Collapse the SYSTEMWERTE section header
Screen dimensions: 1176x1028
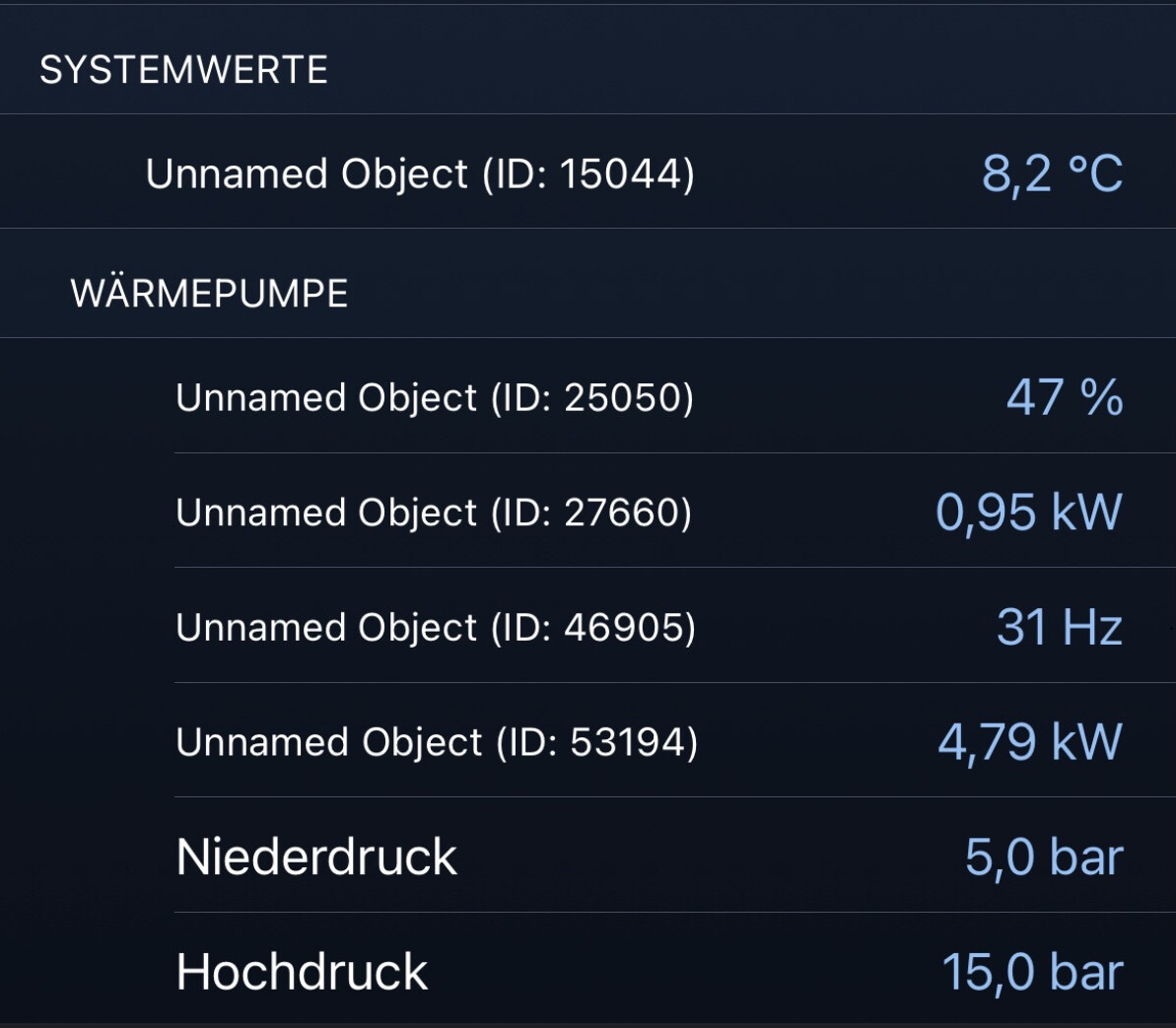click(x=183, y=70)
